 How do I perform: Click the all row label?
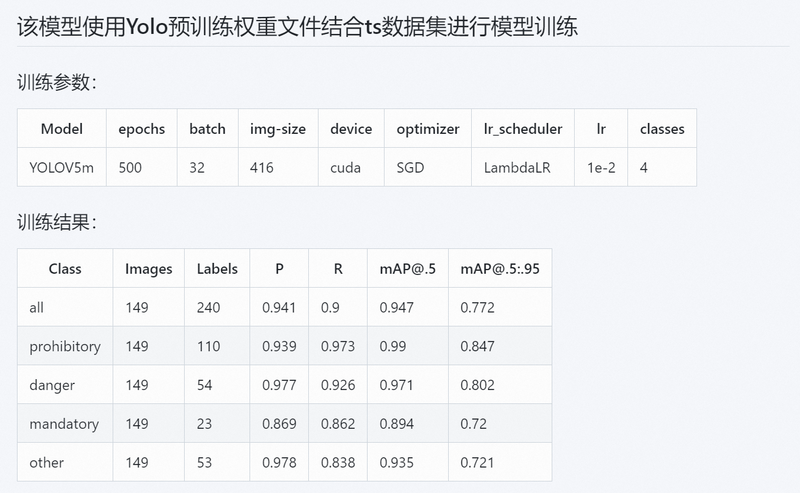[36, 307]
